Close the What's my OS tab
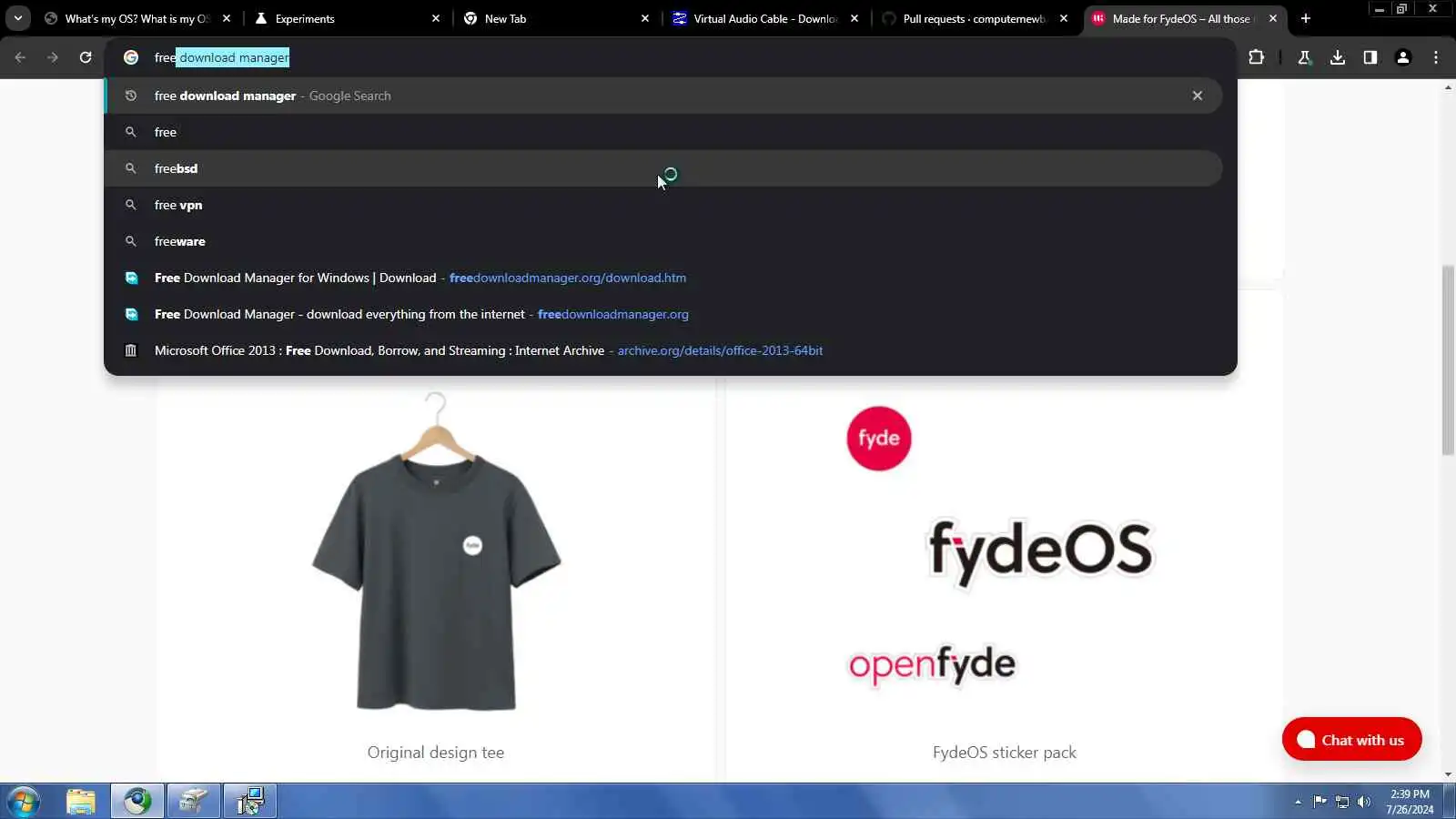Image resolution: width=1456 pixels, height=819 pixels. (x=227, y=18)
